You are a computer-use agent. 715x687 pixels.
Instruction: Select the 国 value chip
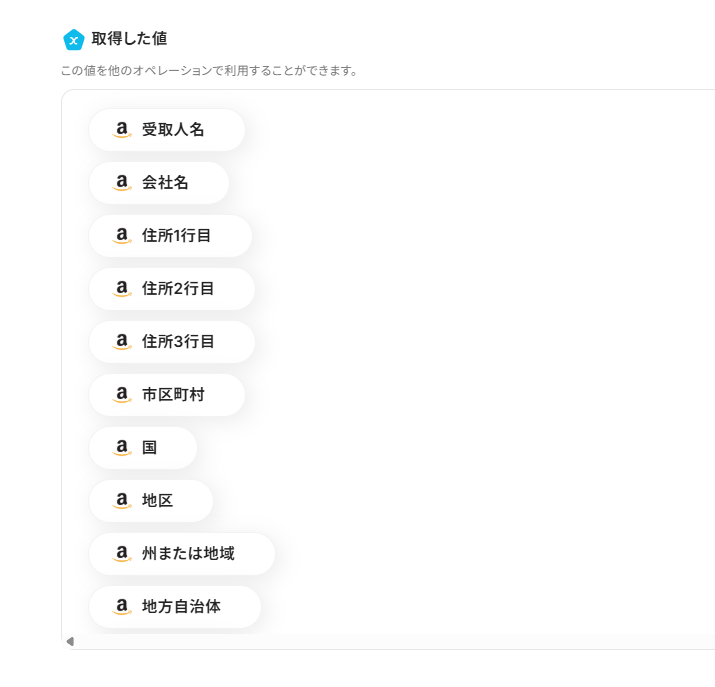coord(150,448)
